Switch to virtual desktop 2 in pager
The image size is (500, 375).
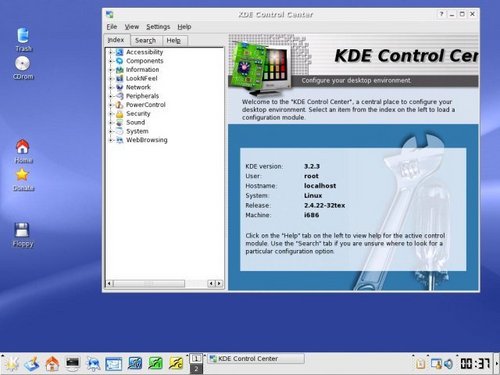[196, 369]
